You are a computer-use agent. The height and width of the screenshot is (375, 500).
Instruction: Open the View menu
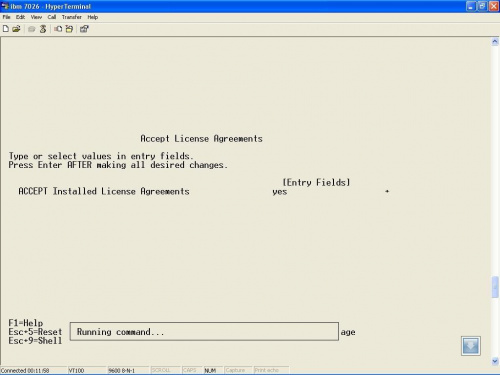tap(36, 17)
